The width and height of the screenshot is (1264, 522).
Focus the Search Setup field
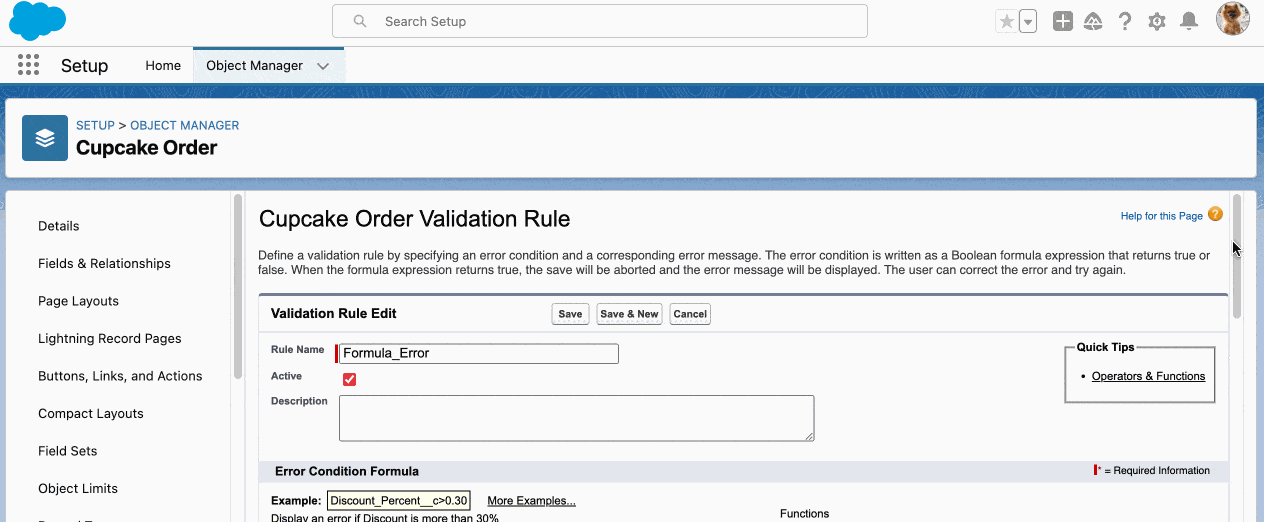coord(600,21)
